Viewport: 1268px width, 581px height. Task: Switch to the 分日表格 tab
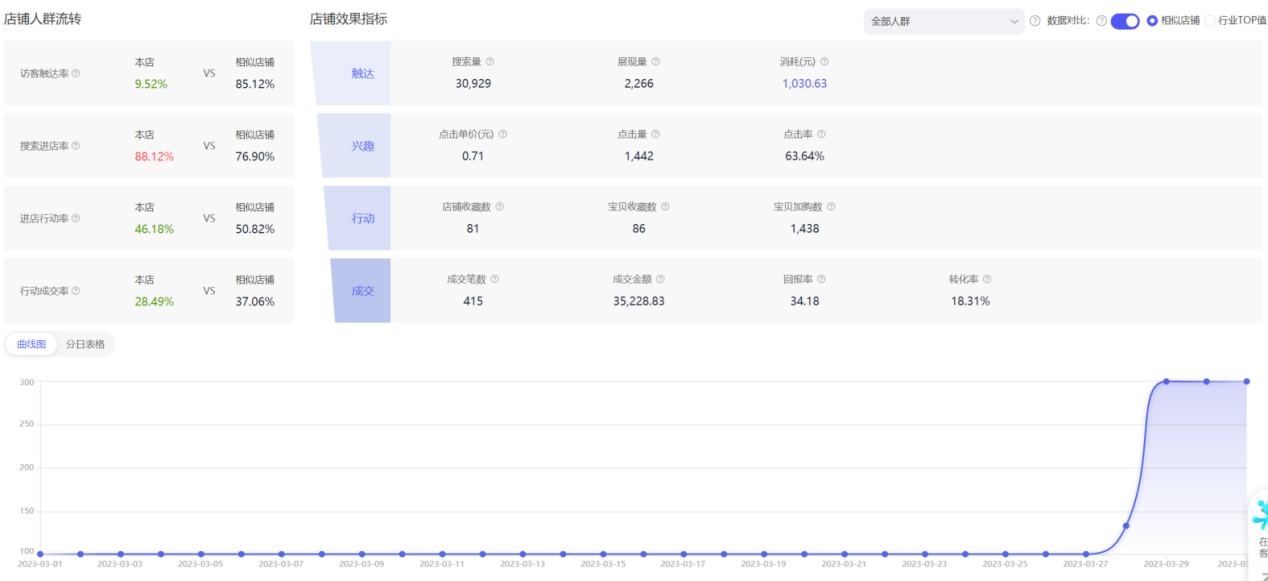click(x=85, y=344)
